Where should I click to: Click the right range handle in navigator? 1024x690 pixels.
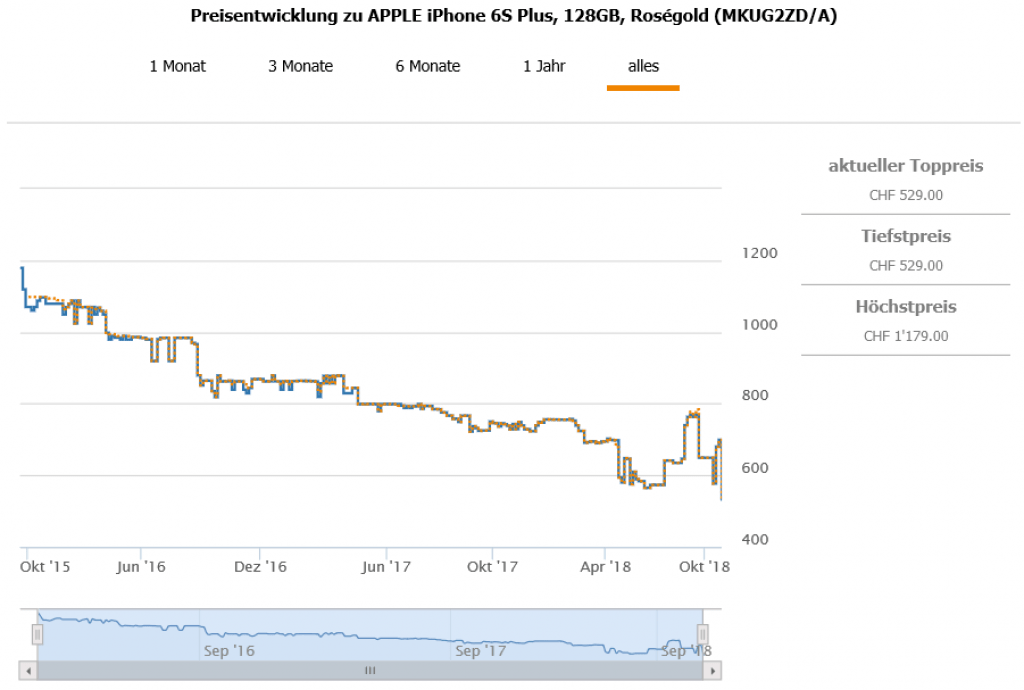[x=702, y=634]
